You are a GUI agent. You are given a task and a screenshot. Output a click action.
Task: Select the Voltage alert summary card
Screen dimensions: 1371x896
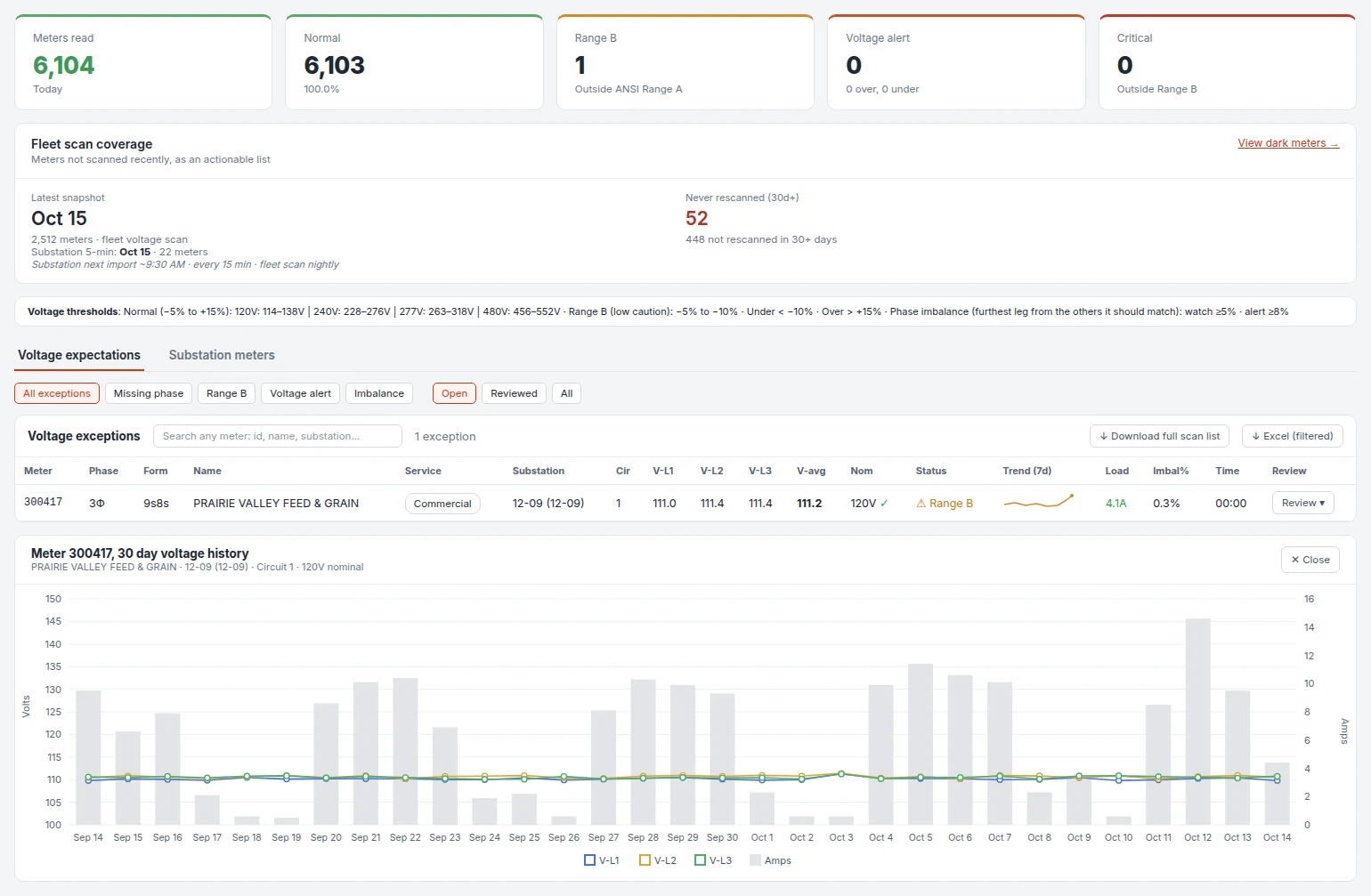(x=956, y=62)
